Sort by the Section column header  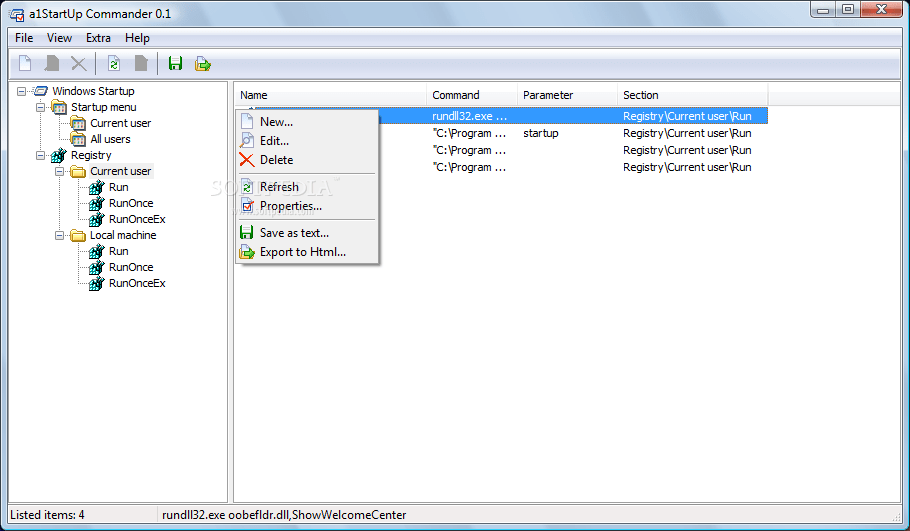[692, 95]
